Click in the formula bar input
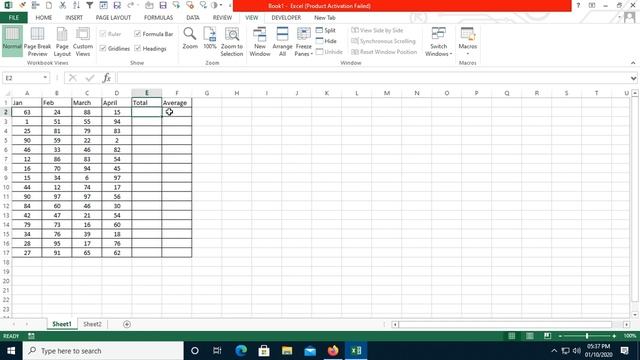640x360 pixels. pos(373,78)
